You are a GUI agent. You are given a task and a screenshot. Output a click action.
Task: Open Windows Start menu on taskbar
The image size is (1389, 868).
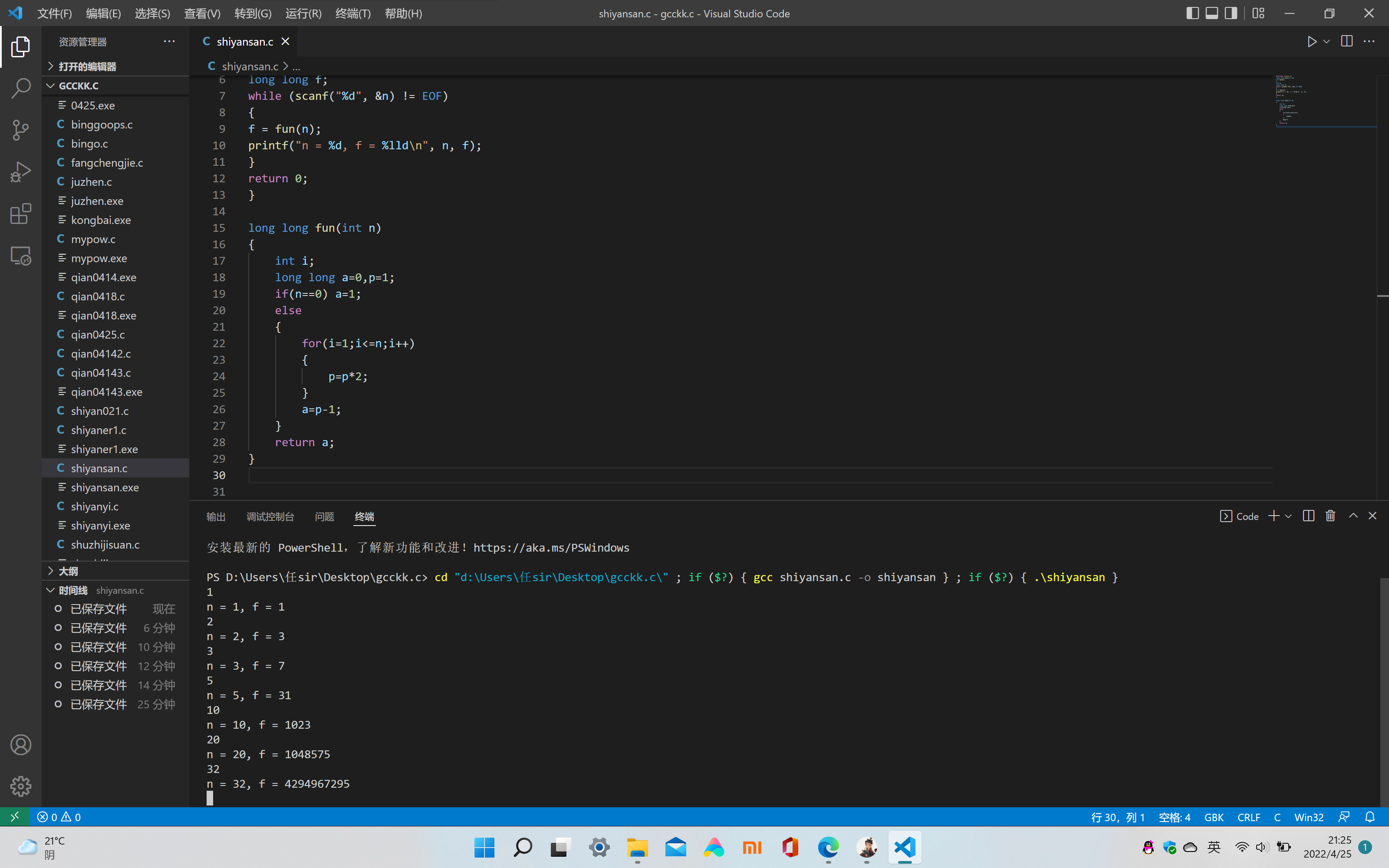click(x=484, y=847)
